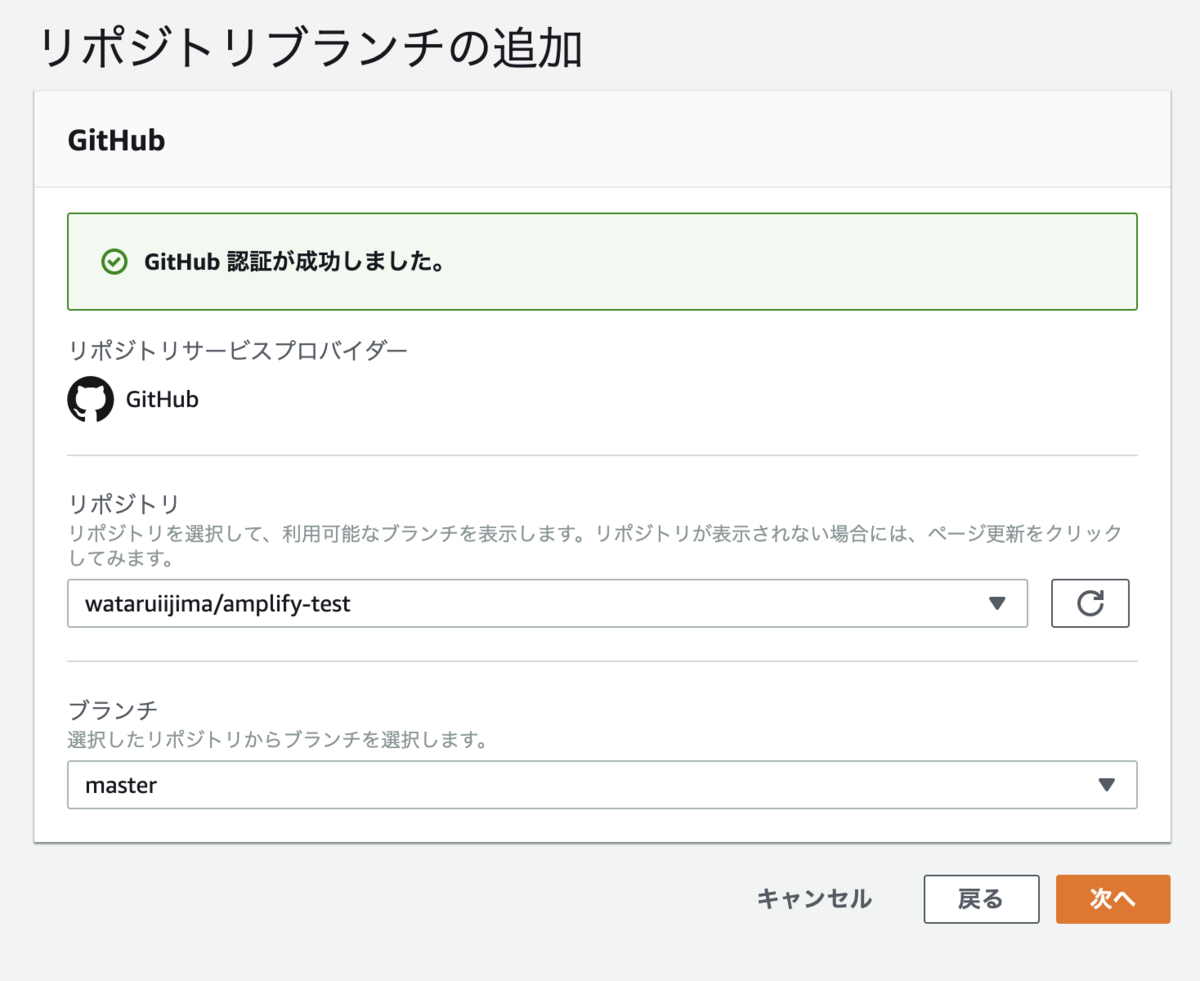Click the repository help text about ページ更新

coord(595,544)
